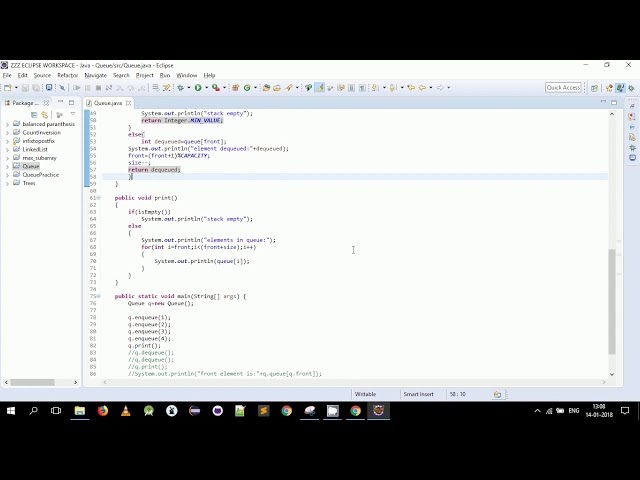This screenshot has width=640, height=480.
Task: Click the Quick Access search field
Action: click(x=563, y=87)
